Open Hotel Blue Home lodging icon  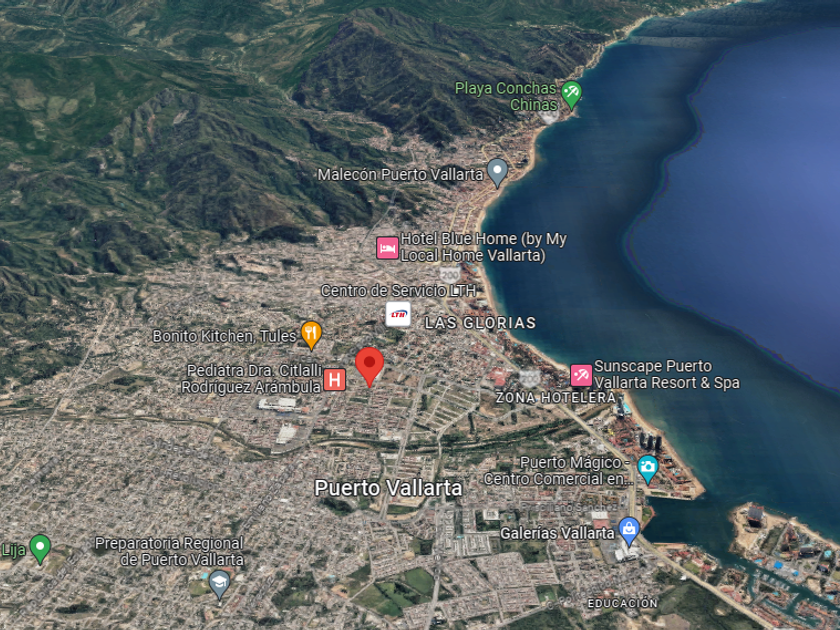[387, 248]
